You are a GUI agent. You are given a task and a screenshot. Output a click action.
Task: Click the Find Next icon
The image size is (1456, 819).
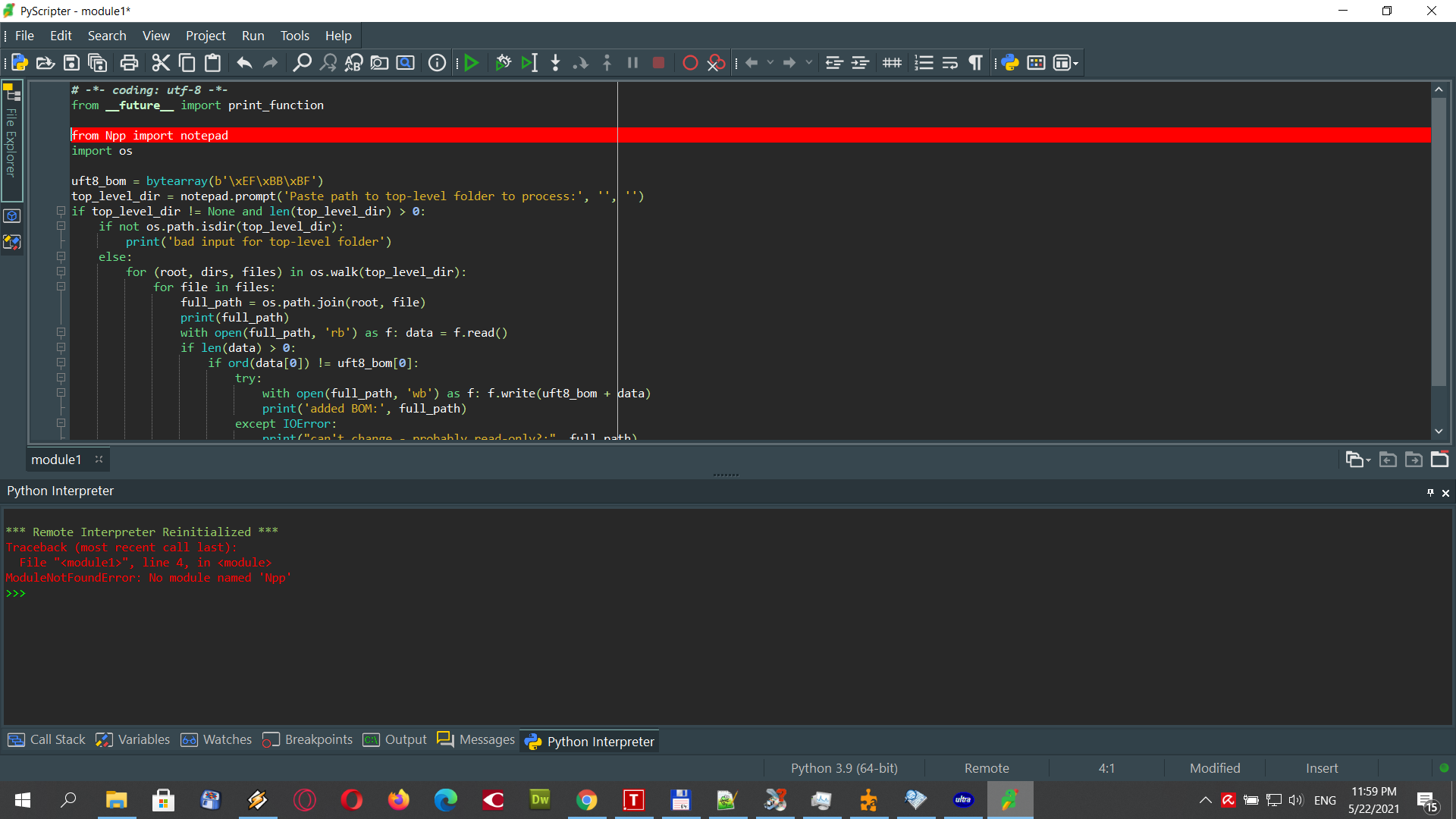click(328, 63)
